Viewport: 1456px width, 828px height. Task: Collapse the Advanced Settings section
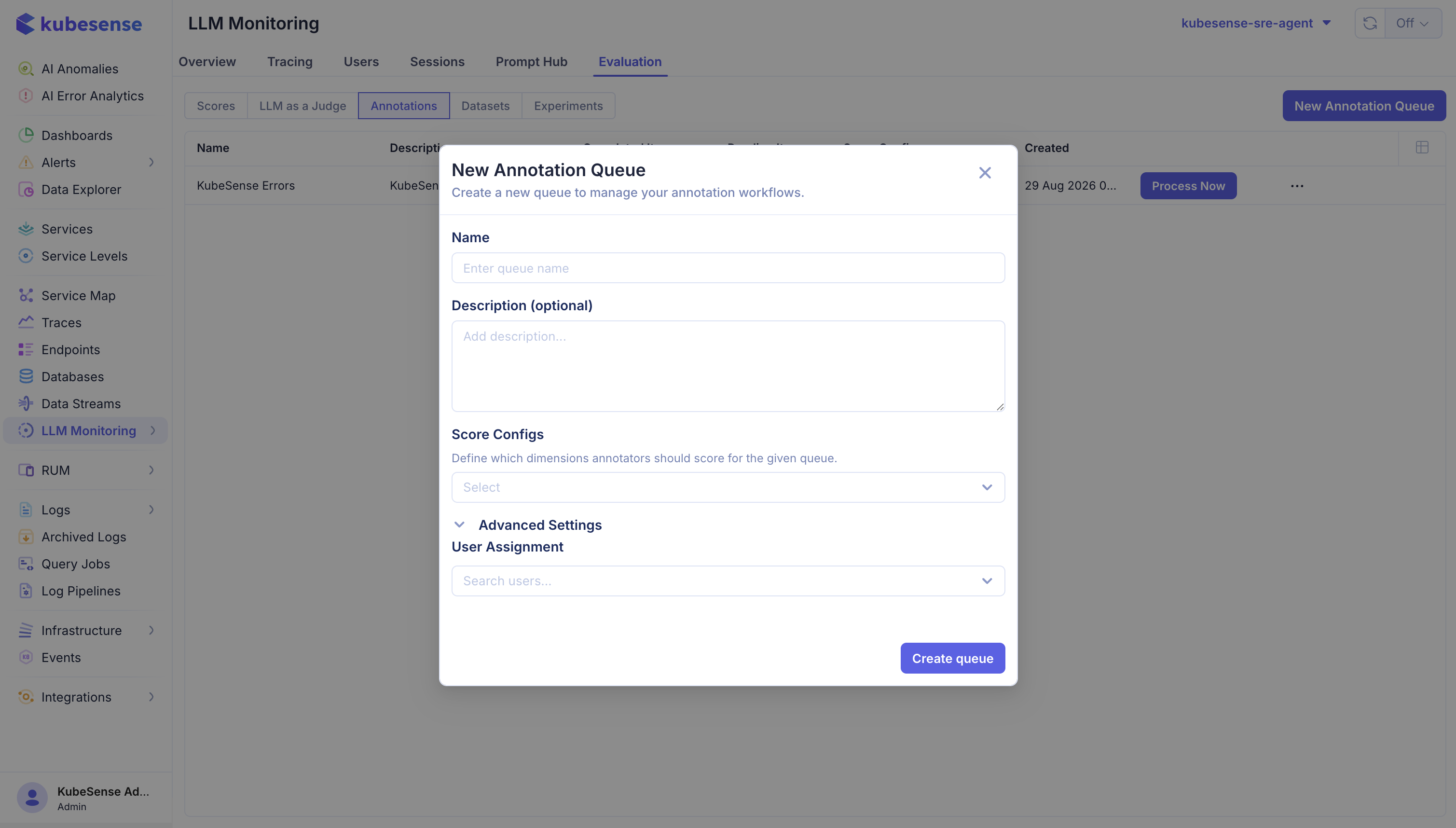[x=459, y=524]
